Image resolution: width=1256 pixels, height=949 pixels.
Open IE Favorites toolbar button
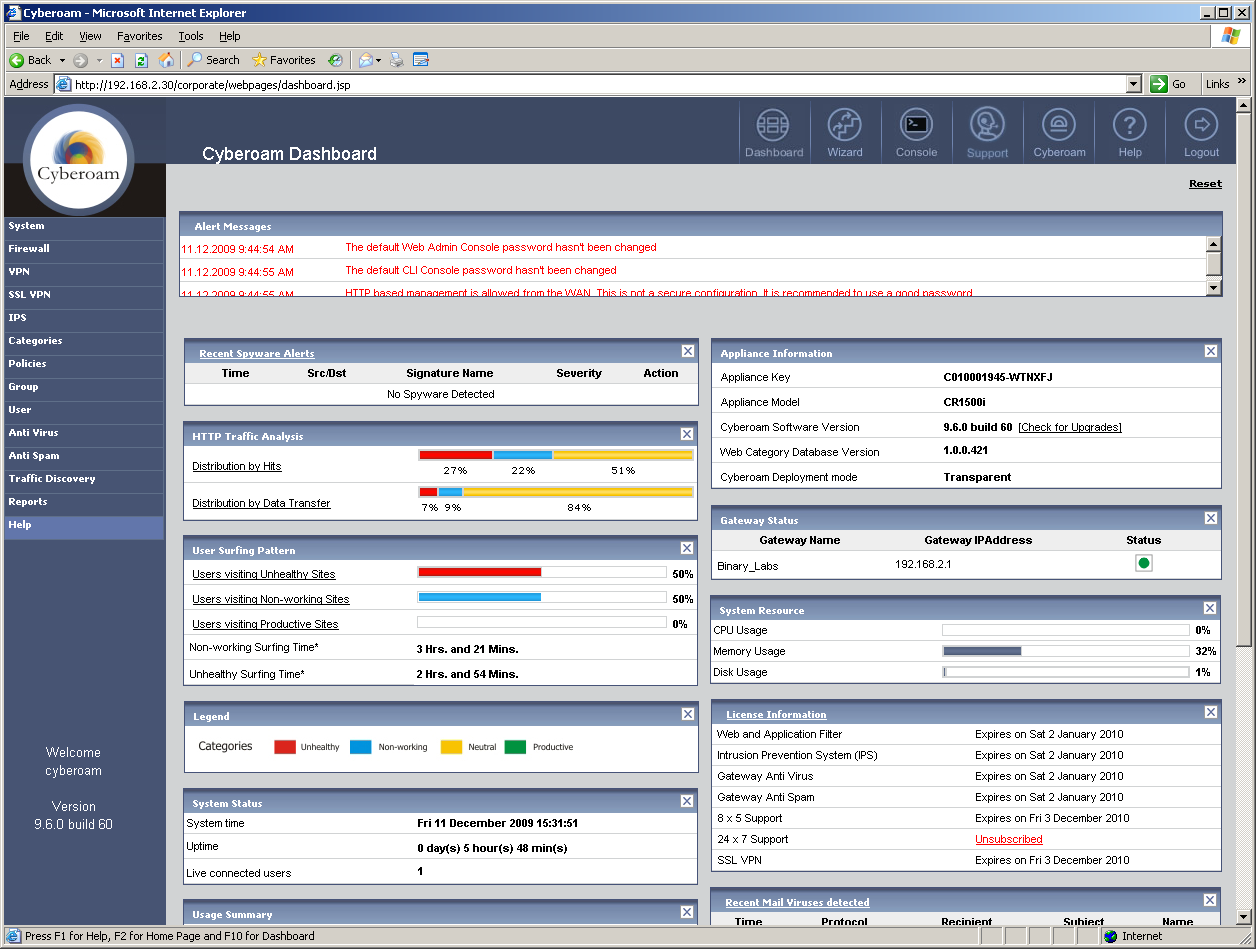(284, 60)
